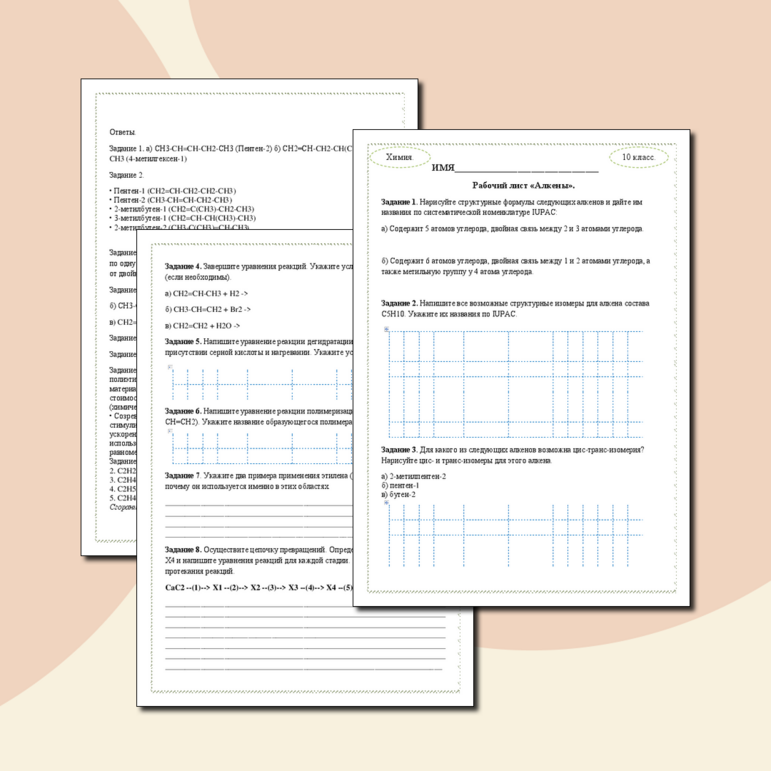Click the table anchor handle under Задание 3
771x771 pixels.
386,502
